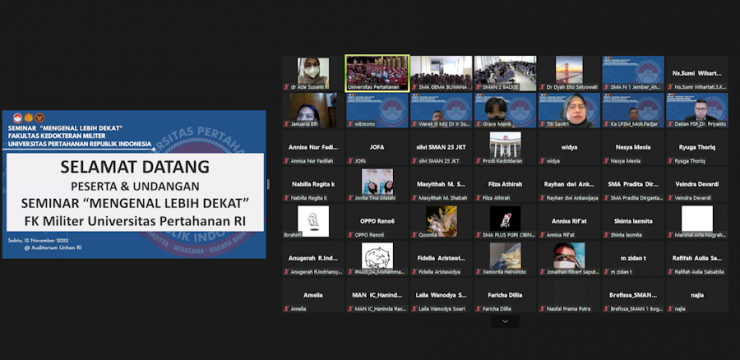The image size is (740, 360).
Task: Click muted mic icon for Ryuga Thoriq
Action: click(671, 161)
